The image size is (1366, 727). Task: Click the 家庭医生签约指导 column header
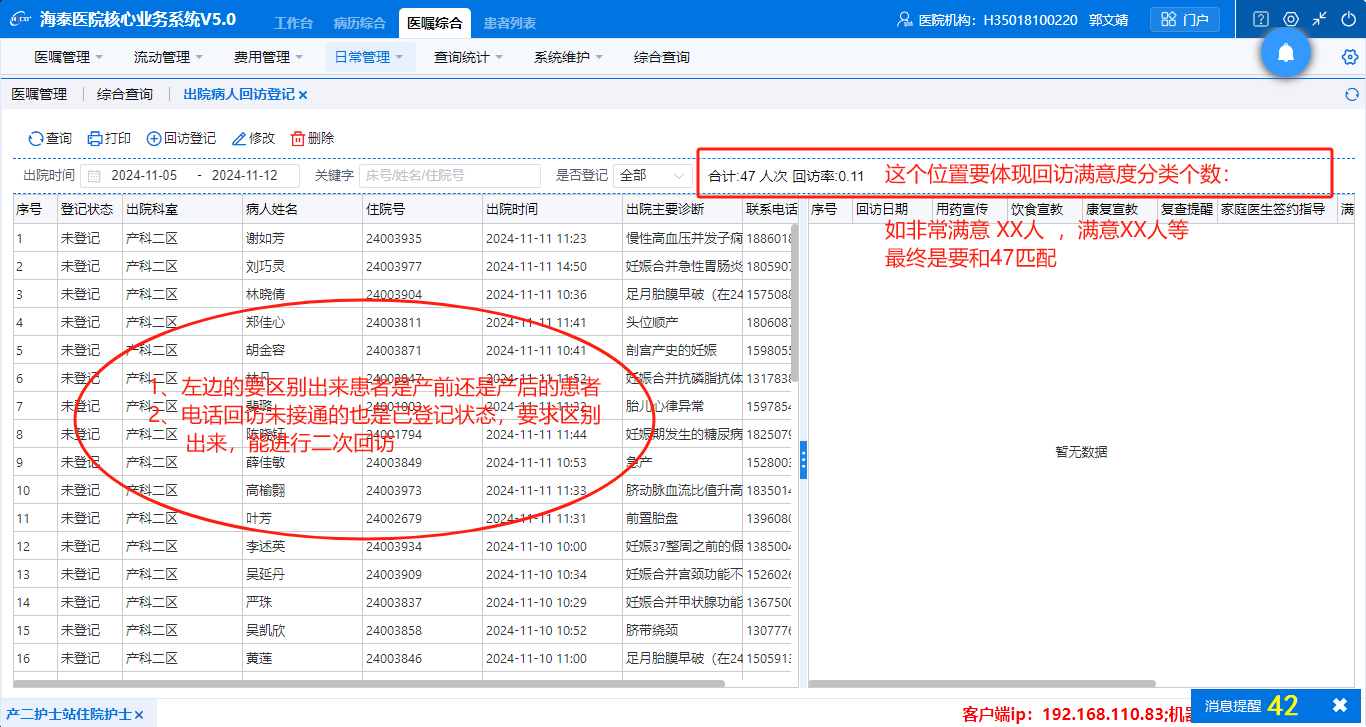point(1276,209)
